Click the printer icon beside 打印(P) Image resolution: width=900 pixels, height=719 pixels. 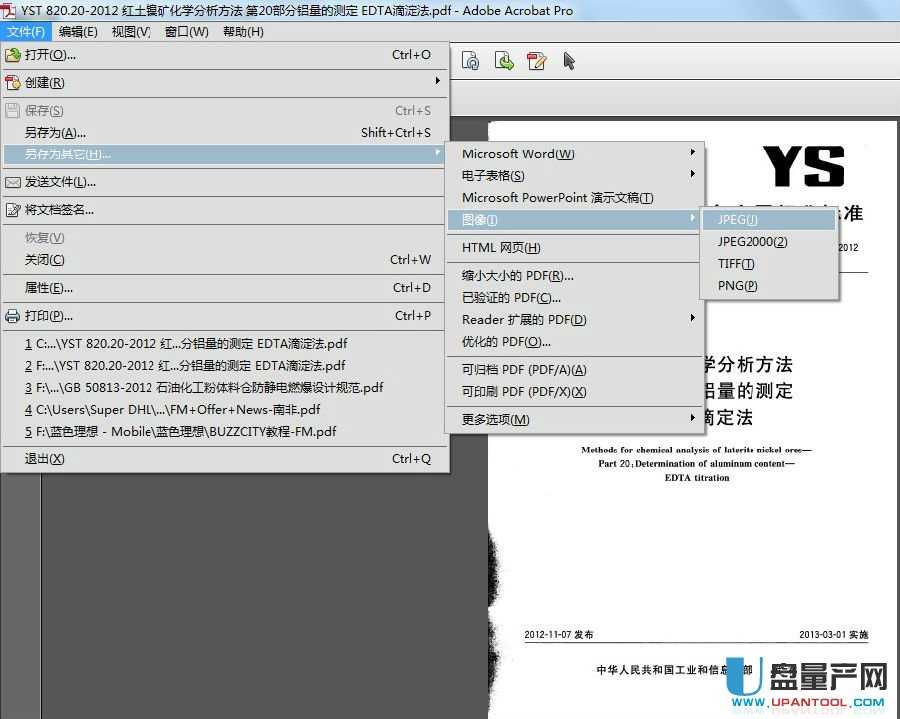13,316
